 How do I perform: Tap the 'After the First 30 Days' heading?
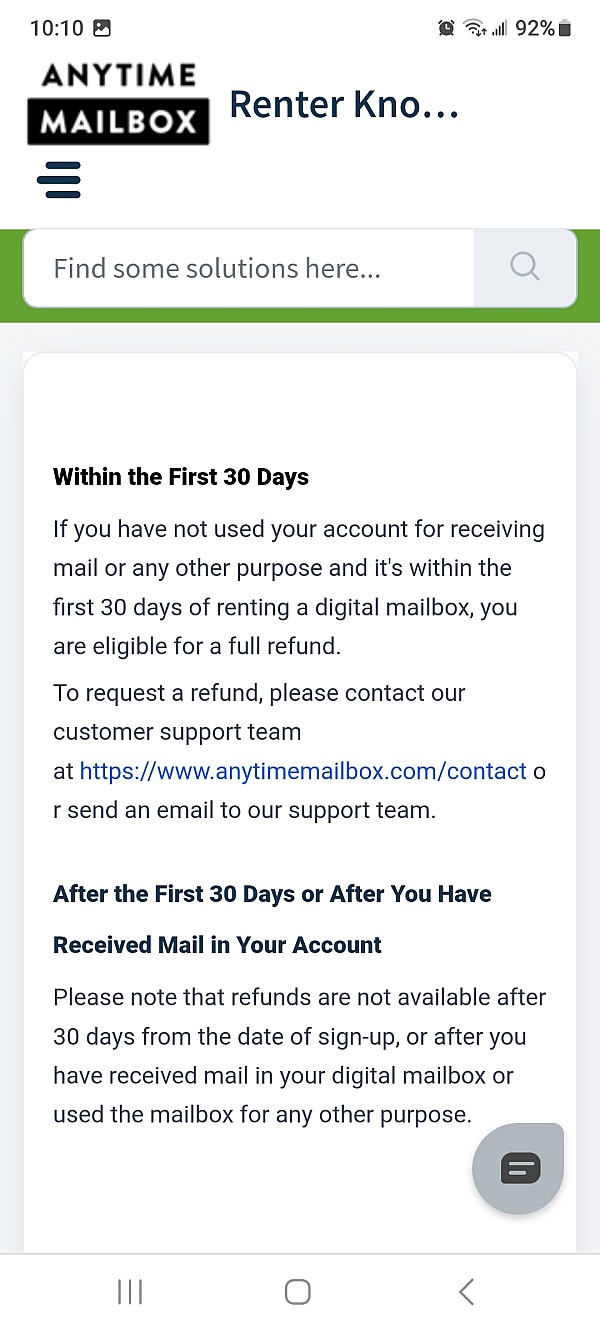(272, 893)
